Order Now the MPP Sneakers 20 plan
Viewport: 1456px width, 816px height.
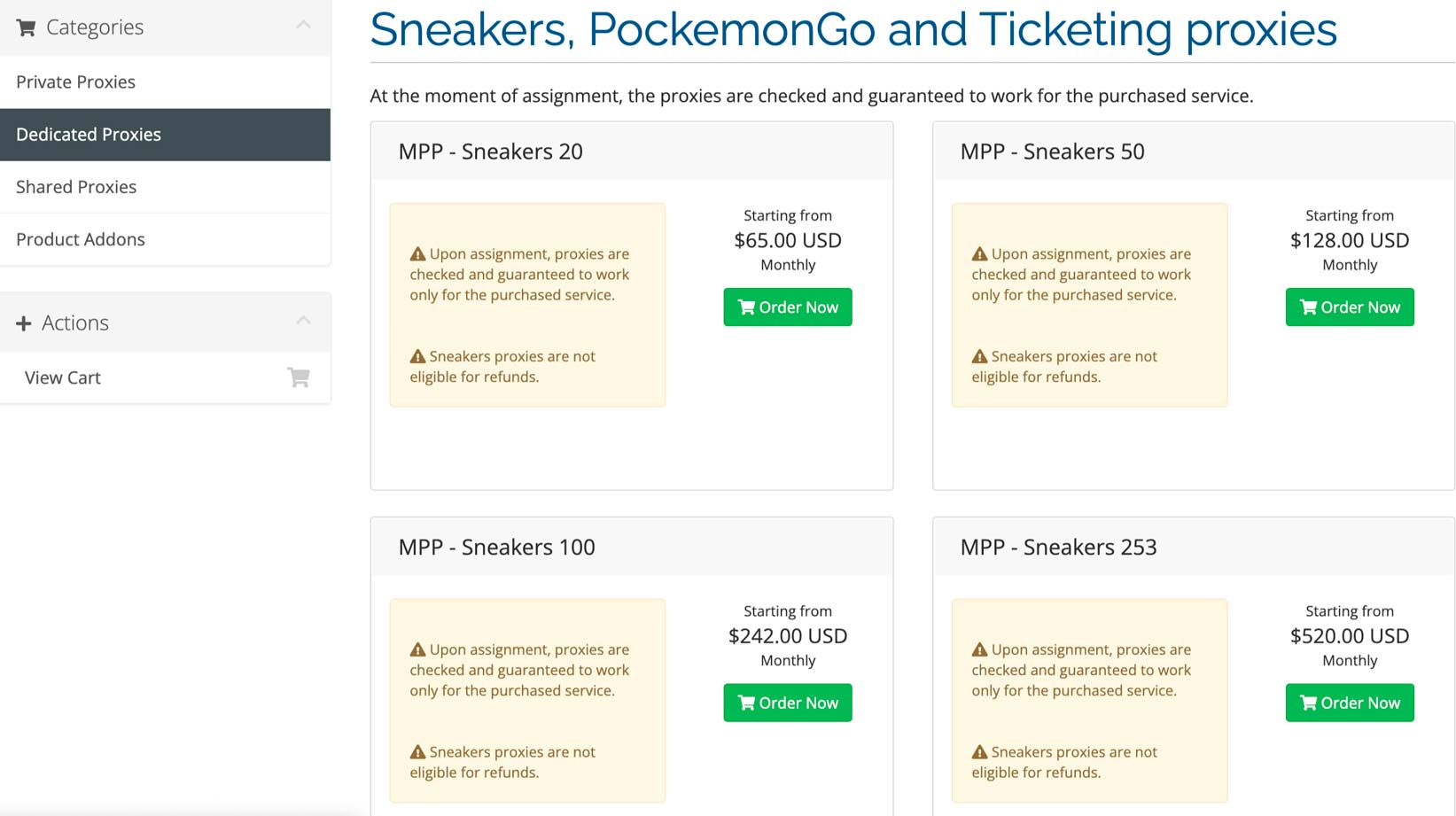click(787, 307)
